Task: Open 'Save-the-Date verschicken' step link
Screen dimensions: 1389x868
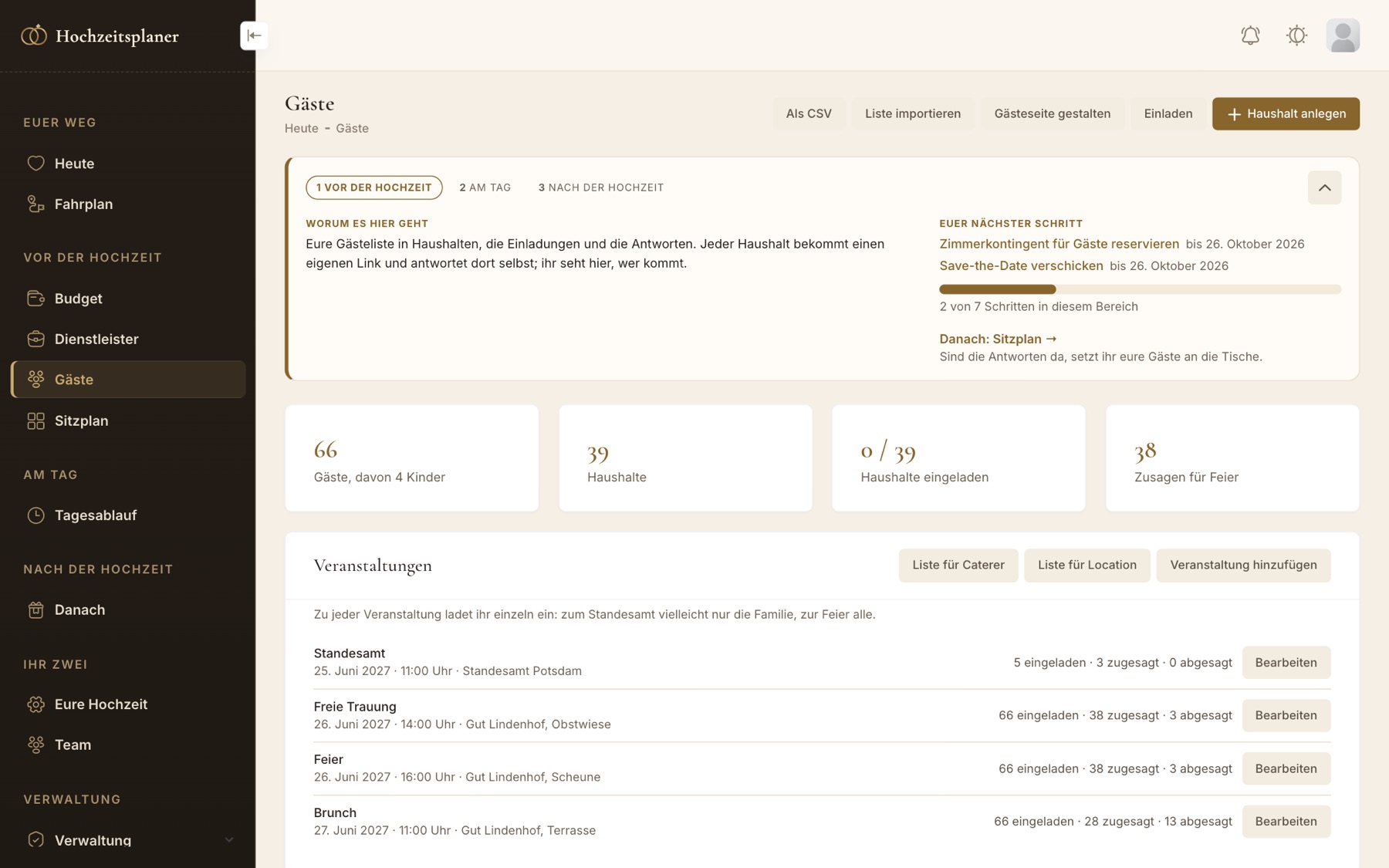Action: (1021, 265)
